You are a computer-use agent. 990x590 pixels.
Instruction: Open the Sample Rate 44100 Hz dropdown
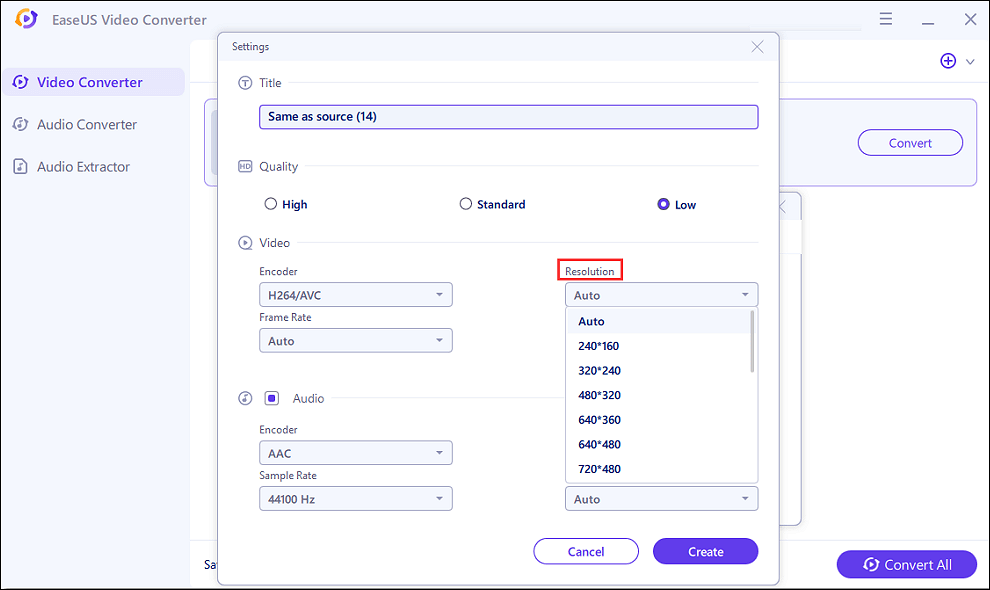point(355,499)
